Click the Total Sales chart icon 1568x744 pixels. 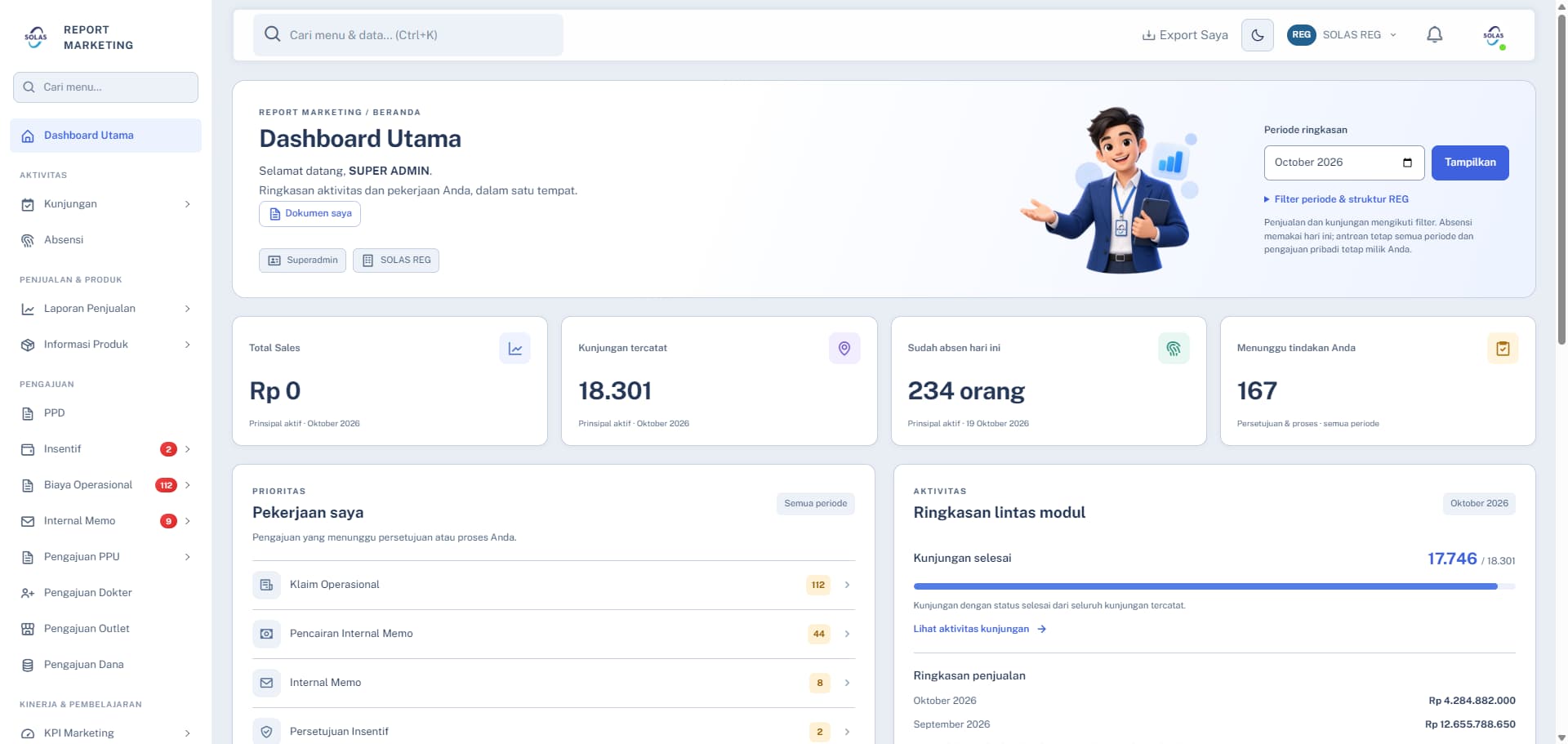[x=515, y=349]
